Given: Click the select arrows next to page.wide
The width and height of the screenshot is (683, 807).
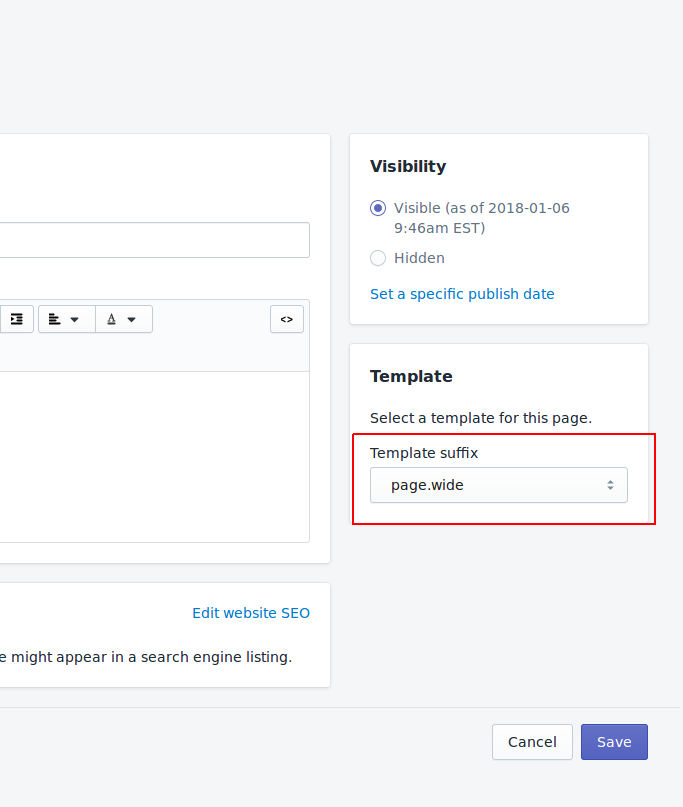Looking at the screenshot, I should point(610,485).
